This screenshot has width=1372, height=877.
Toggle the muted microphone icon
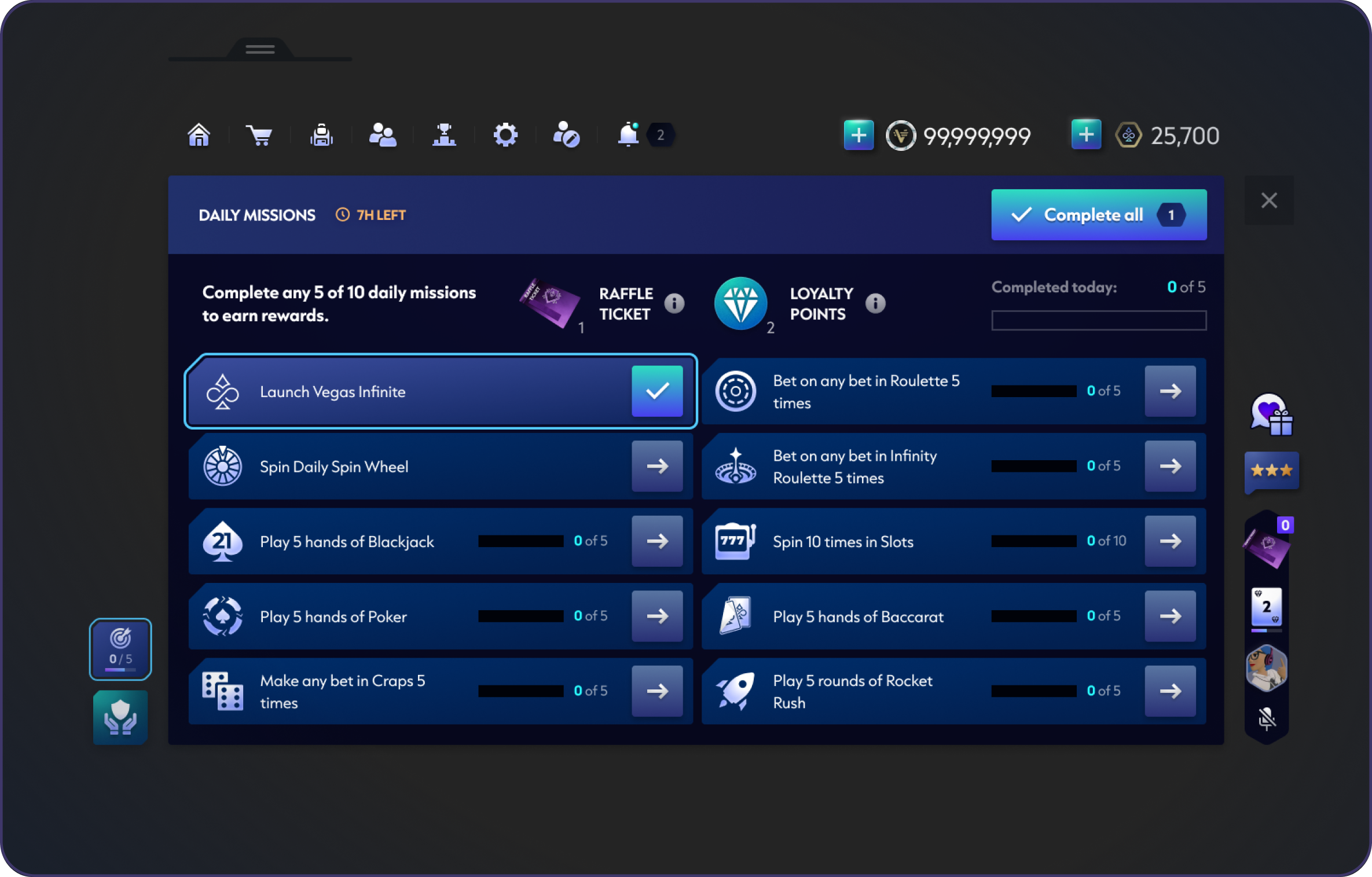tap(1267, 718)
